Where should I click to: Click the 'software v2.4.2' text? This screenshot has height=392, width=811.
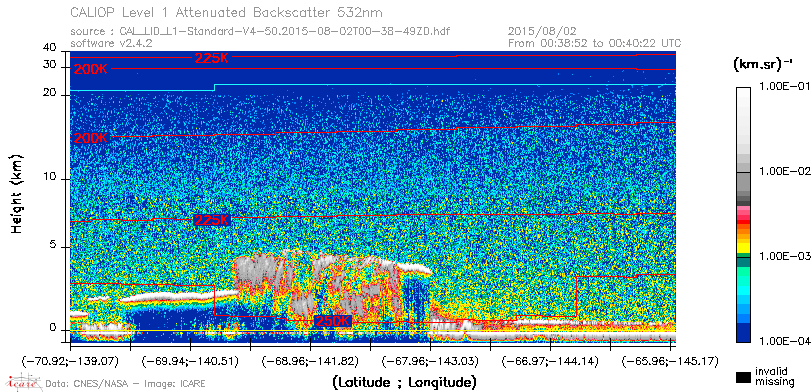click(x=111, y=43)
